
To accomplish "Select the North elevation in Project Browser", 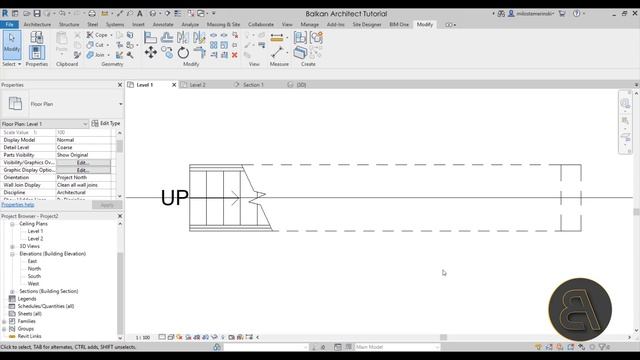I will tap(34, 269).
